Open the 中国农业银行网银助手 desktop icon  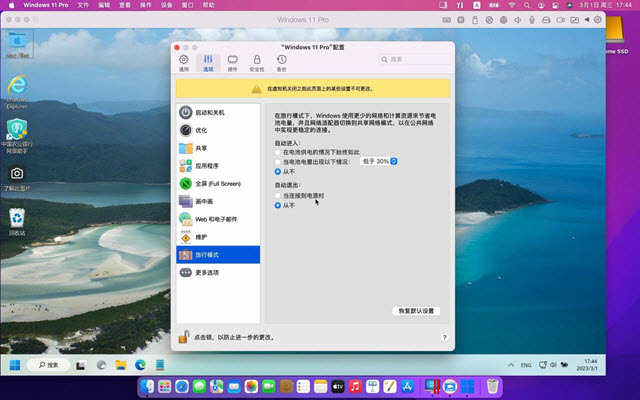(x=17, y=136)
